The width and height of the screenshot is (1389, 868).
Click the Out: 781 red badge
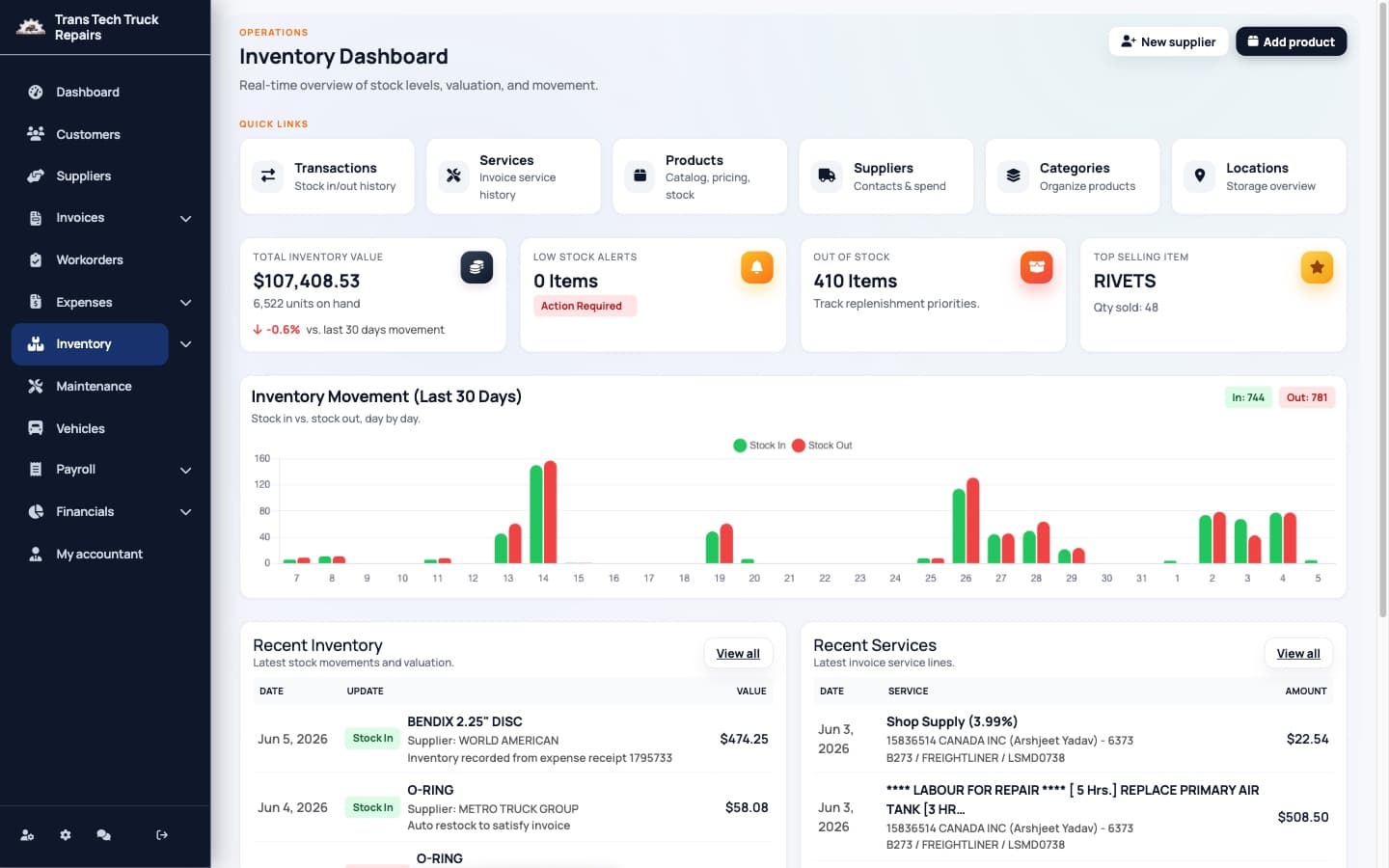point(1307,397)
